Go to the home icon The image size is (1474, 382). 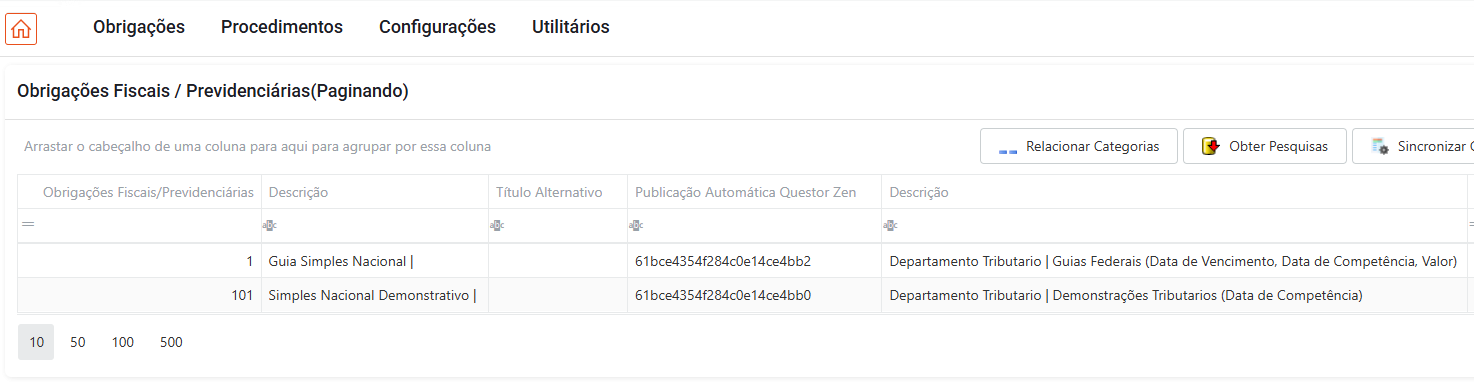point(21,28)
